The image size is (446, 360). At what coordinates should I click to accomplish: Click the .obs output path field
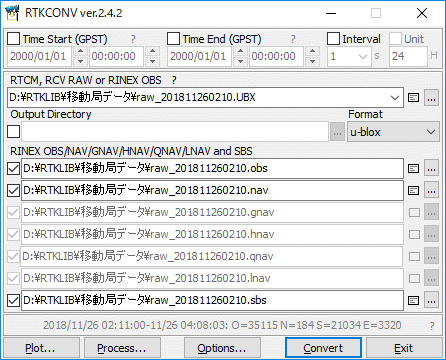[212, 168]
